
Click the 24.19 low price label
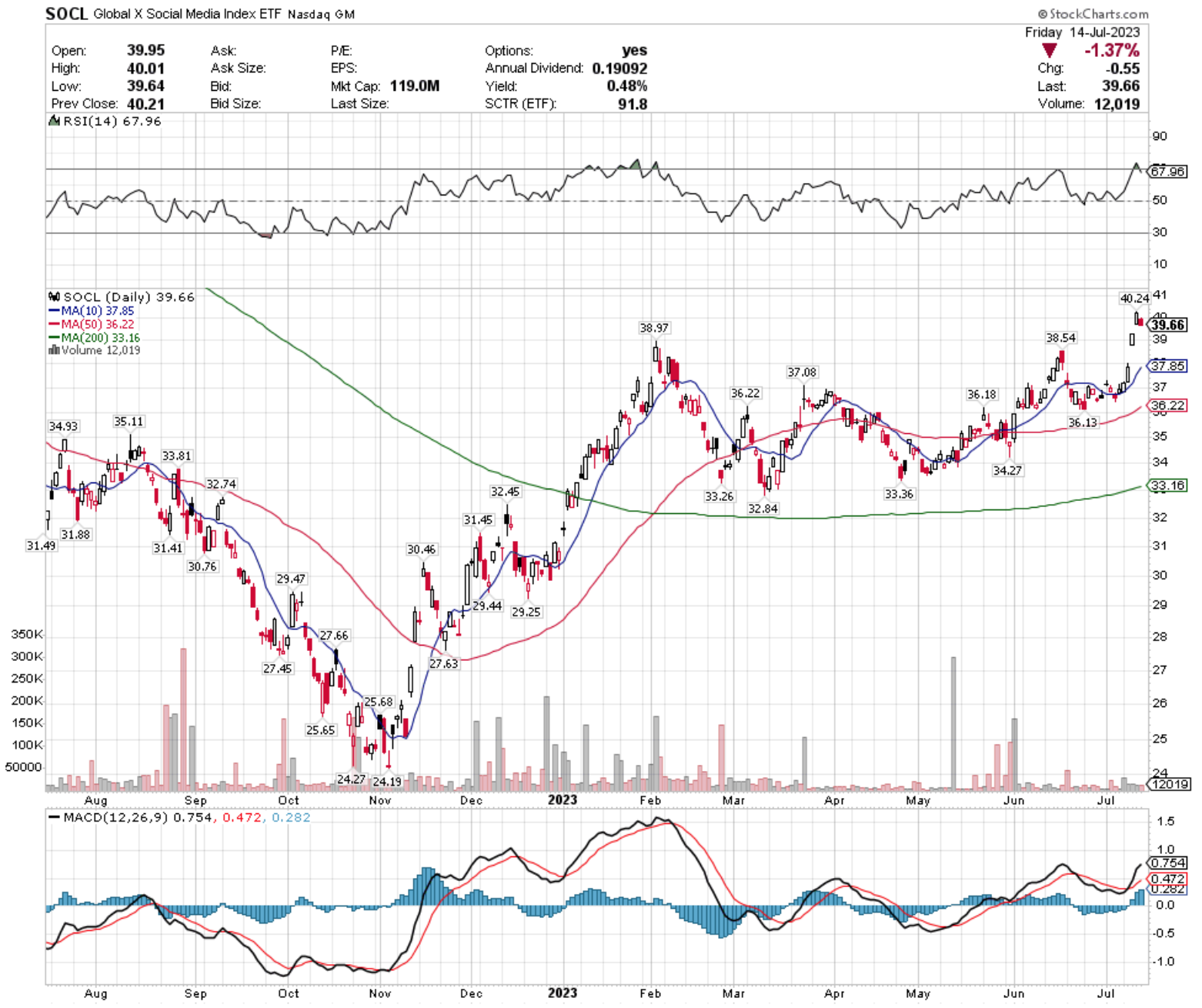(387, 781)
